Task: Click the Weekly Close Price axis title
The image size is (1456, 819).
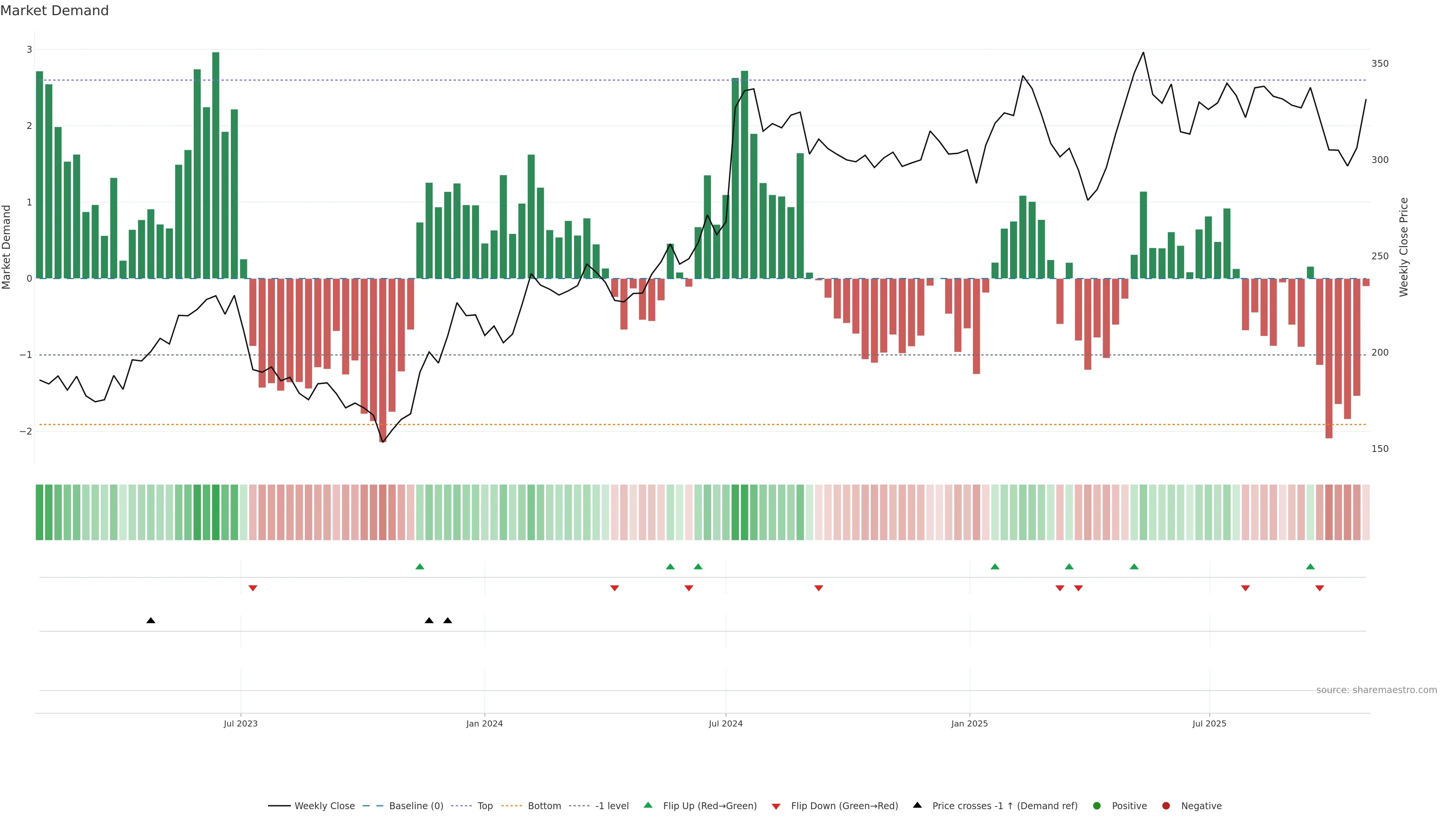Action: [1404, 247]
